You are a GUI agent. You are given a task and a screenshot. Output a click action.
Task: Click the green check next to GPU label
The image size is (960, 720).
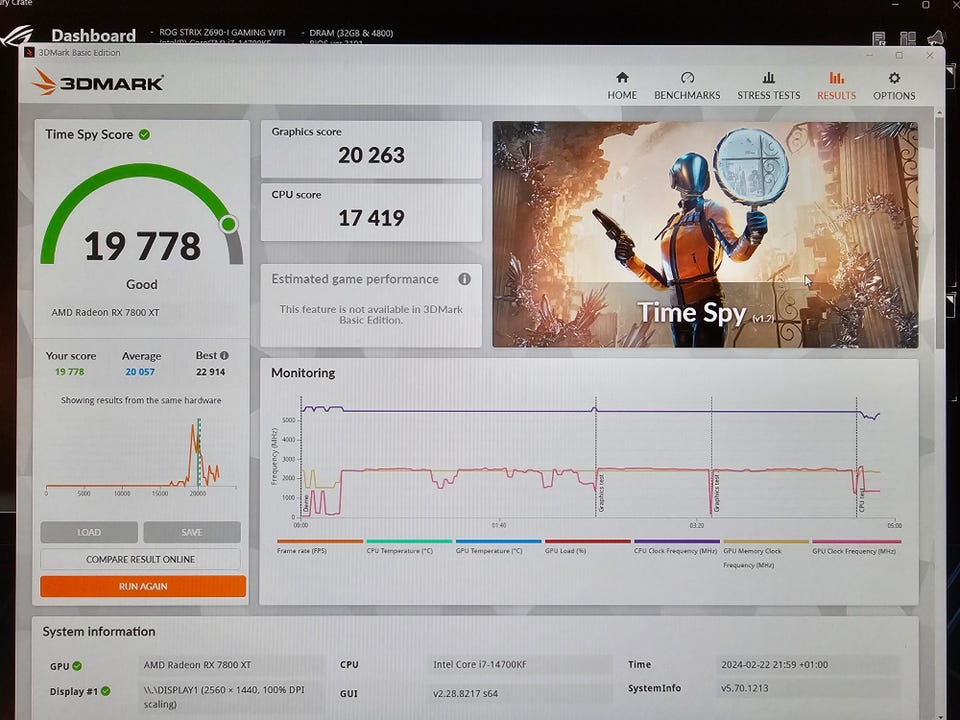77,666
